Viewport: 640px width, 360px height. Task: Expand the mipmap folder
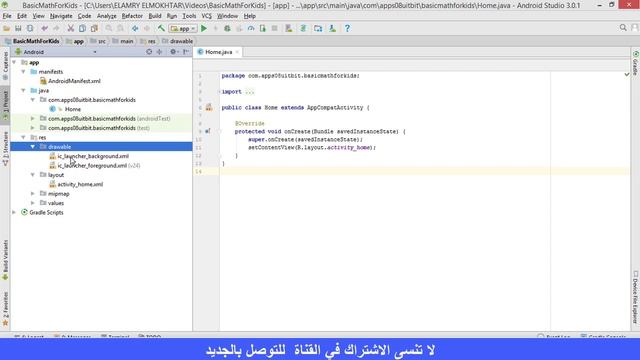pos(33,194)
